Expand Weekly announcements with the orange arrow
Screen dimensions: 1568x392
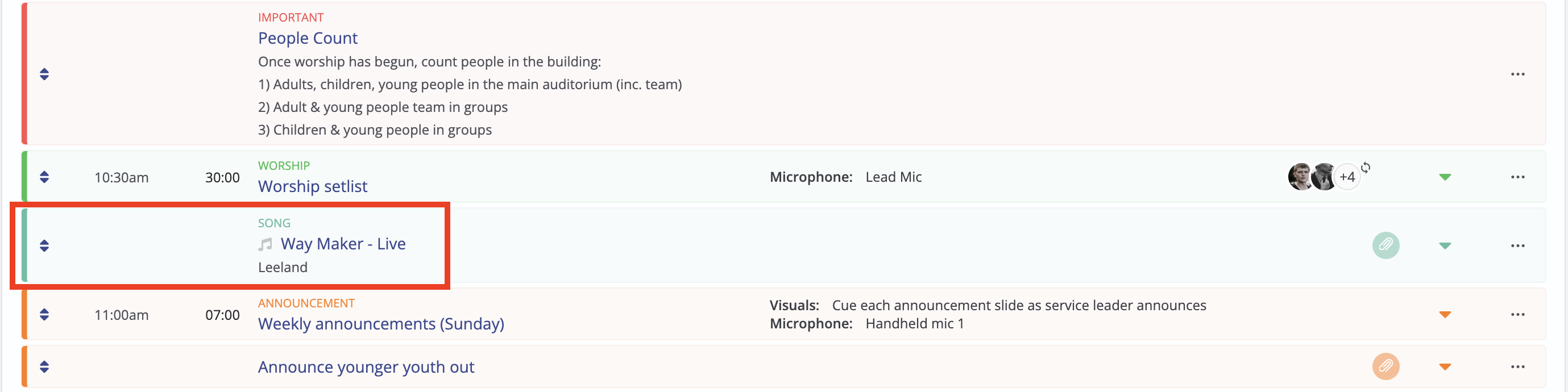(x=1445, y=315)
